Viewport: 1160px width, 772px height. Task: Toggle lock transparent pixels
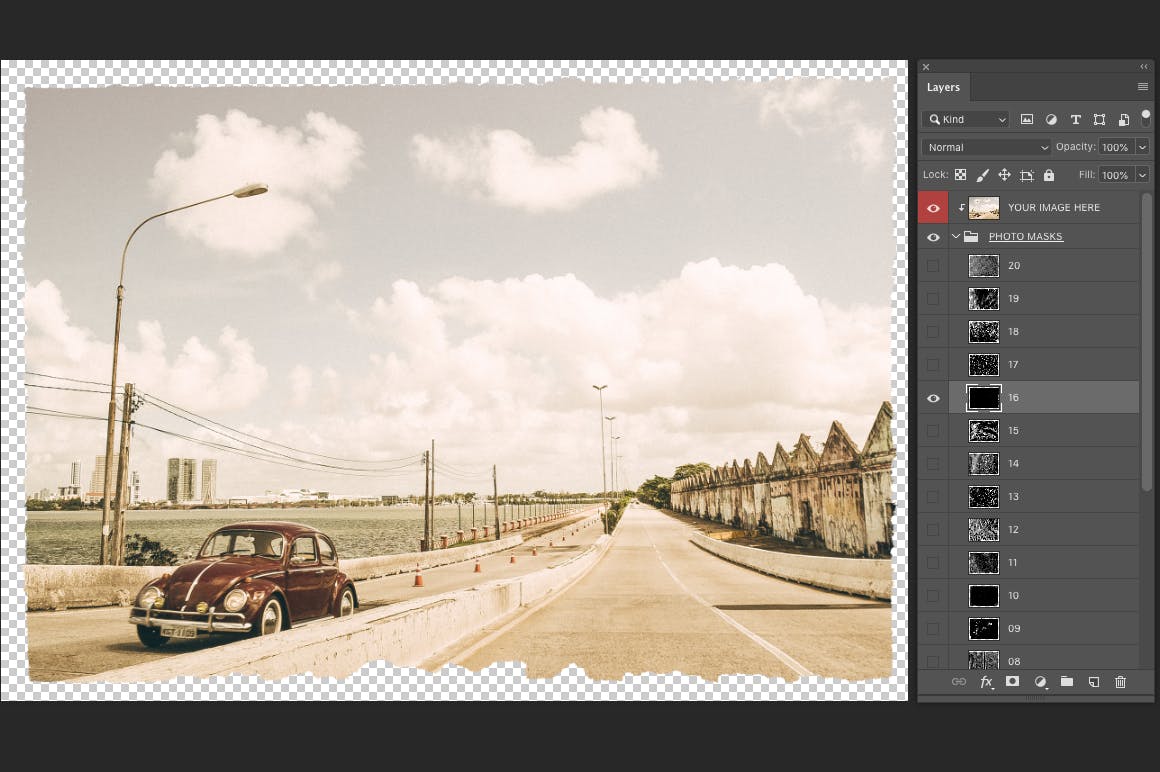pyautogui.click(x=960, y=175)
